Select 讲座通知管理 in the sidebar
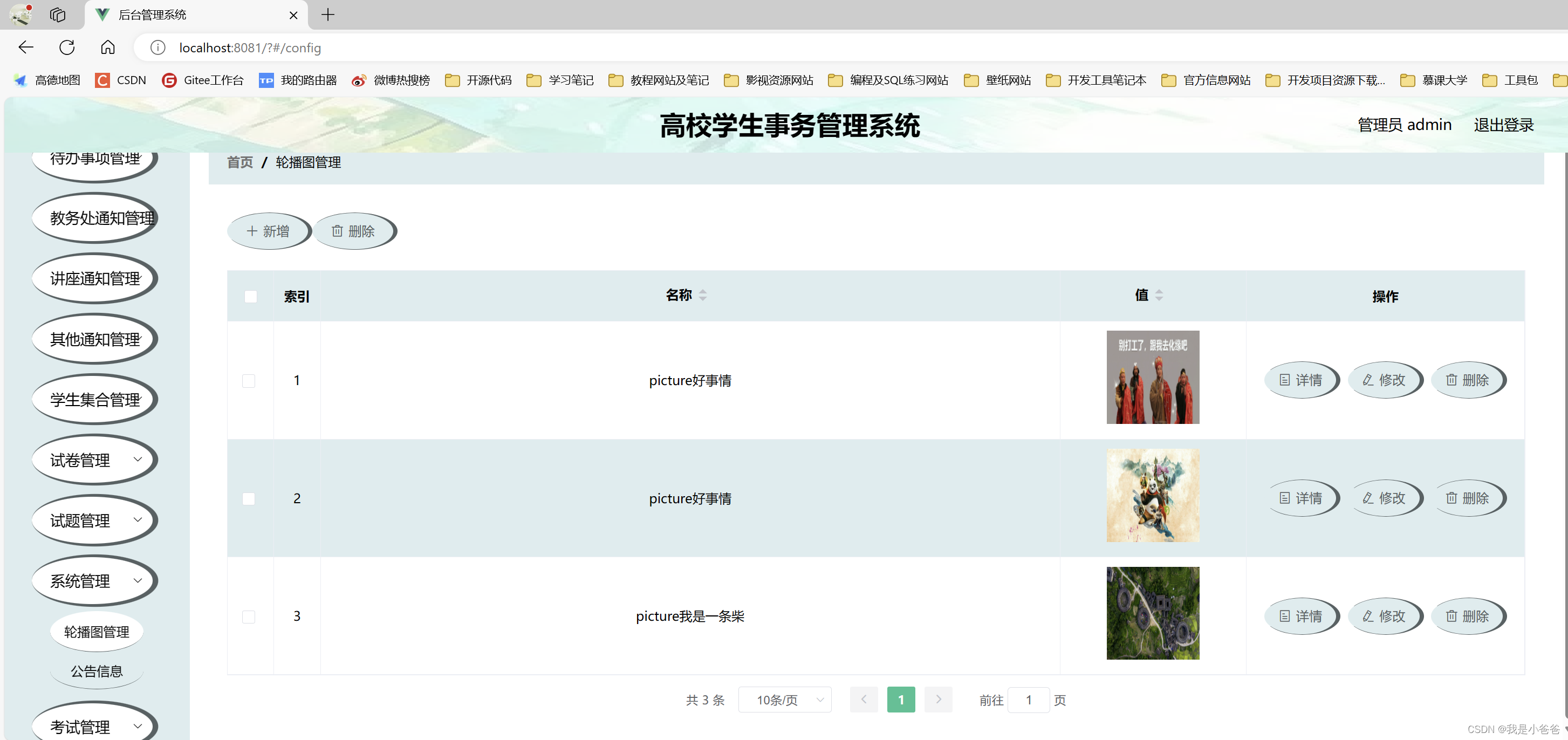 coord(94,279)
